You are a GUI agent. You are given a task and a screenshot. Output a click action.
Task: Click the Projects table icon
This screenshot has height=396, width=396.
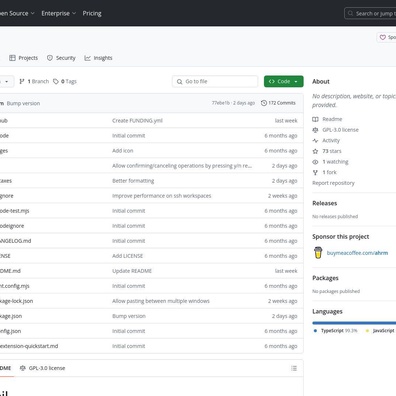point(12,58)
